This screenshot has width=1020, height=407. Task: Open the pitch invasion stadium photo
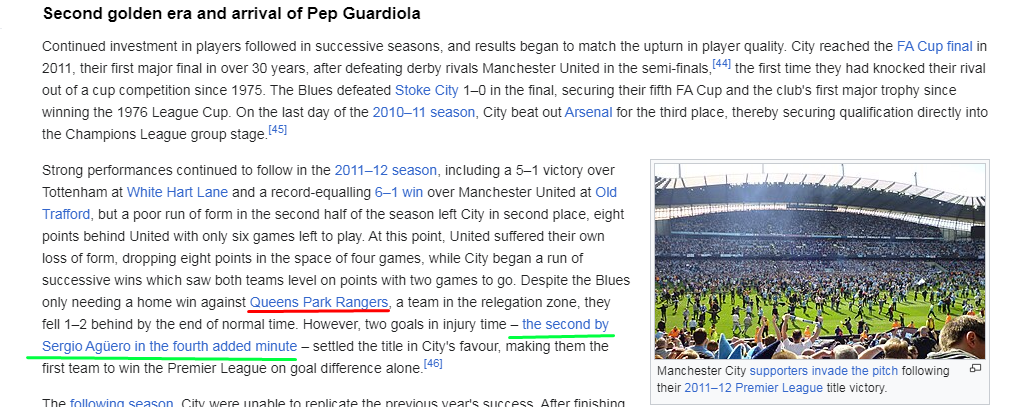point(820,261)
